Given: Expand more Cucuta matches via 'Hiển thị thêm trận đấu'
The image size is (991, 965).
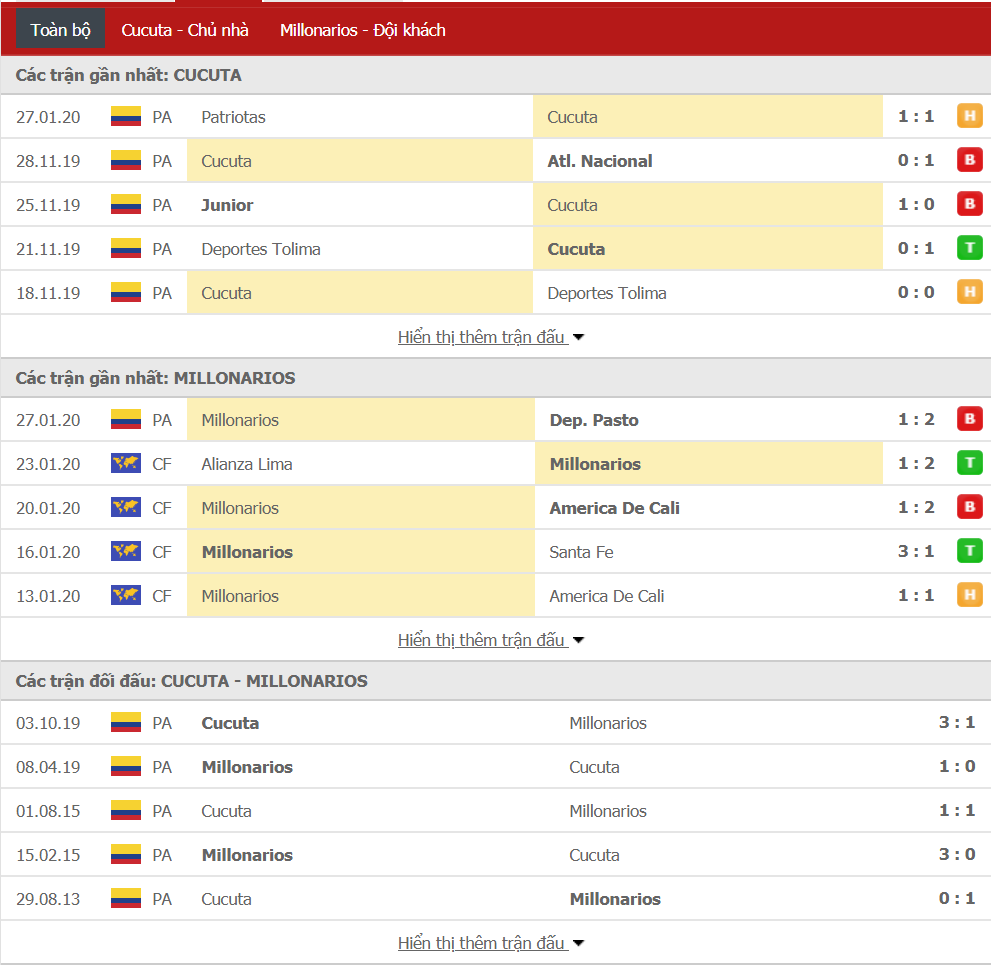Looking at the screenshot, I should click(490, 337).
